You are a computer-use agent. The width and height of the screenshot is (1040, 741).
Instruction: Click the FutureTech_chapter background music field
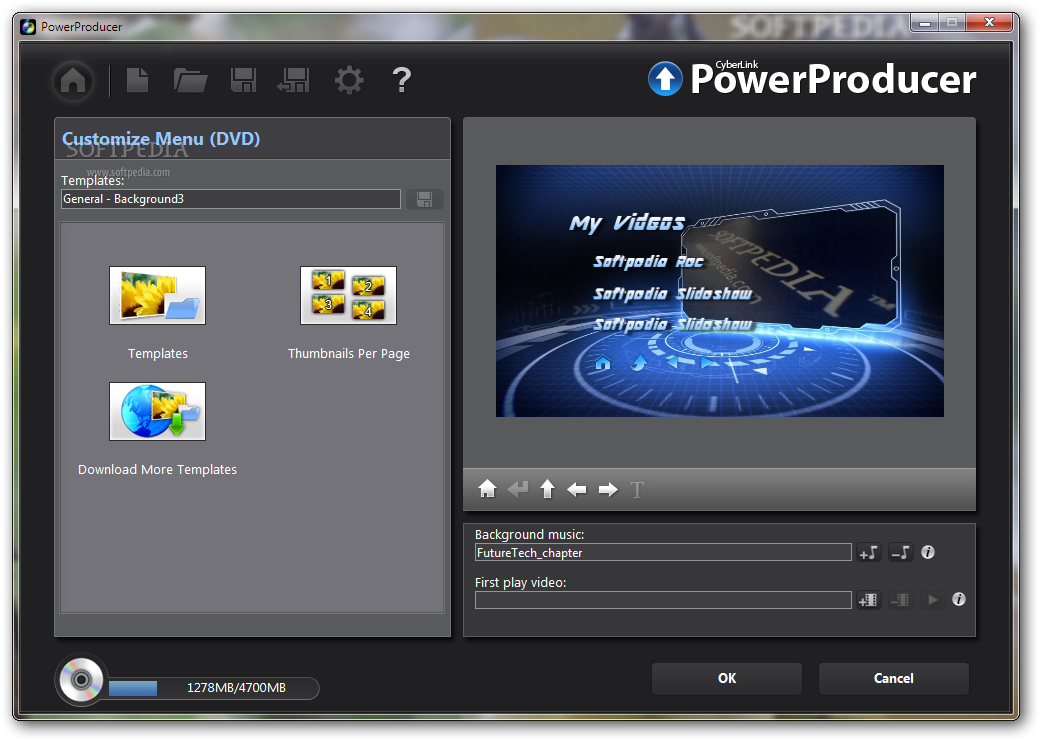[663, 553]
